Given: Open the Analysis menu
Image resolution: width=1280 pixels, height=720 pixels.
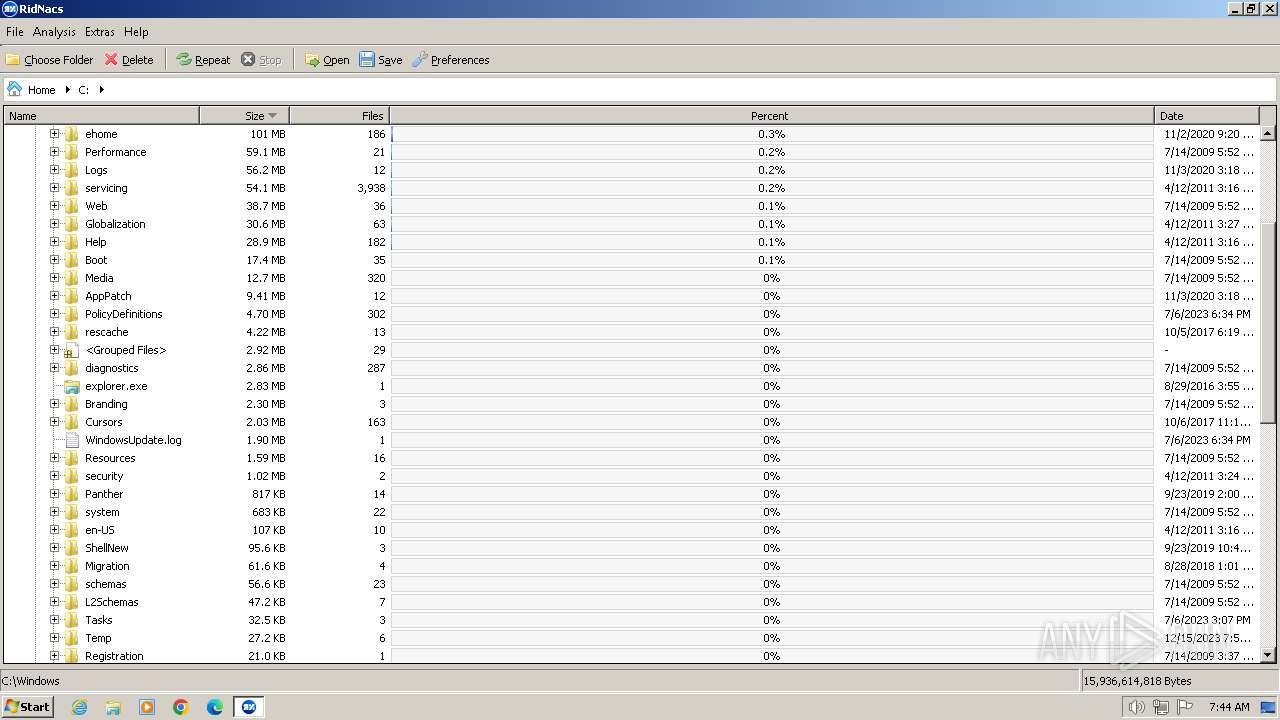Looking at the screenshot, I should tap(54, 32).
